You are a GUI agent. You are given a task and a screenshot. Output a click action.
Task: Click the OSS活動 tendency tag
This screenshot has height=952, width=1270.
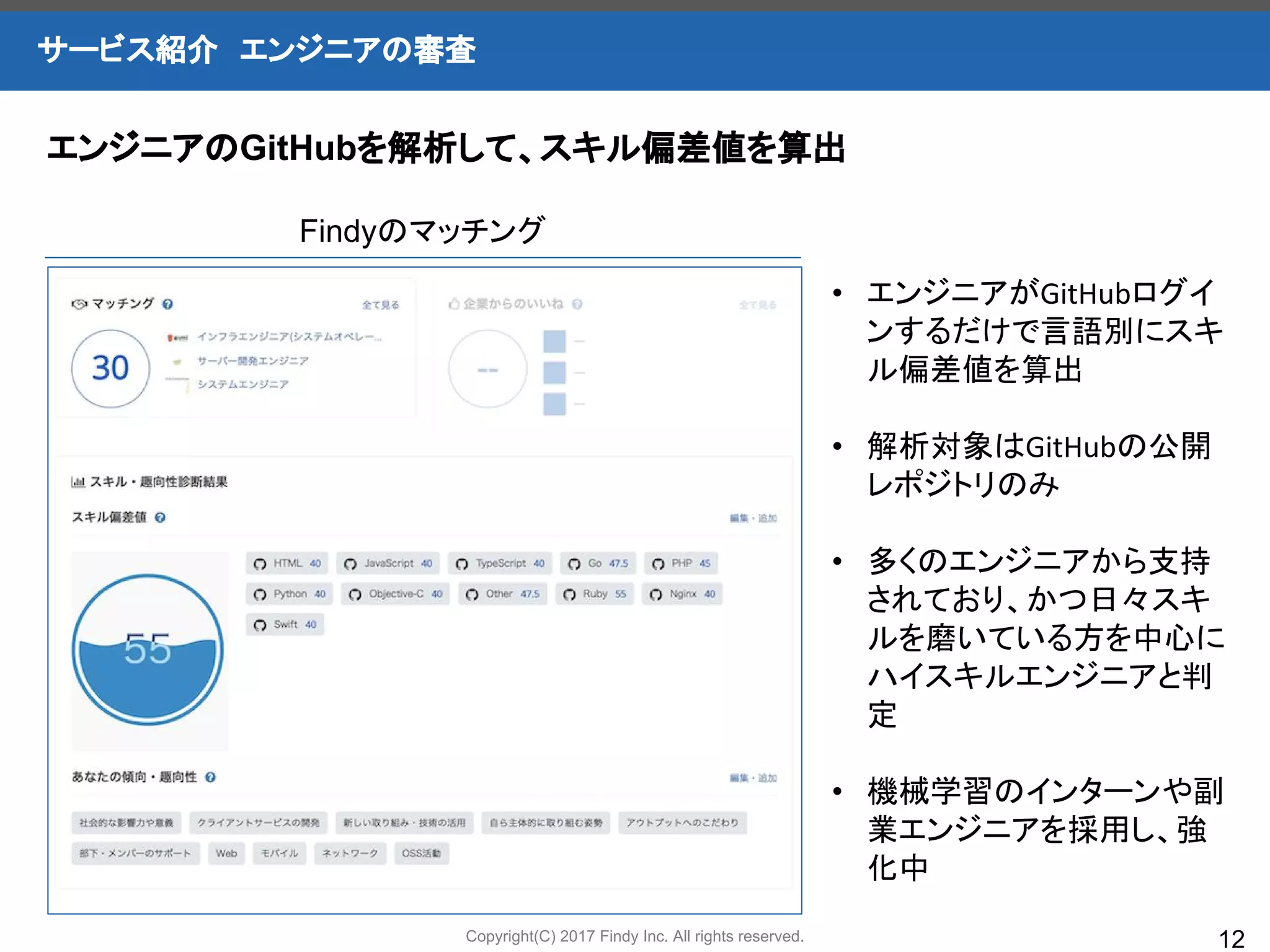[x=421, y=853]
